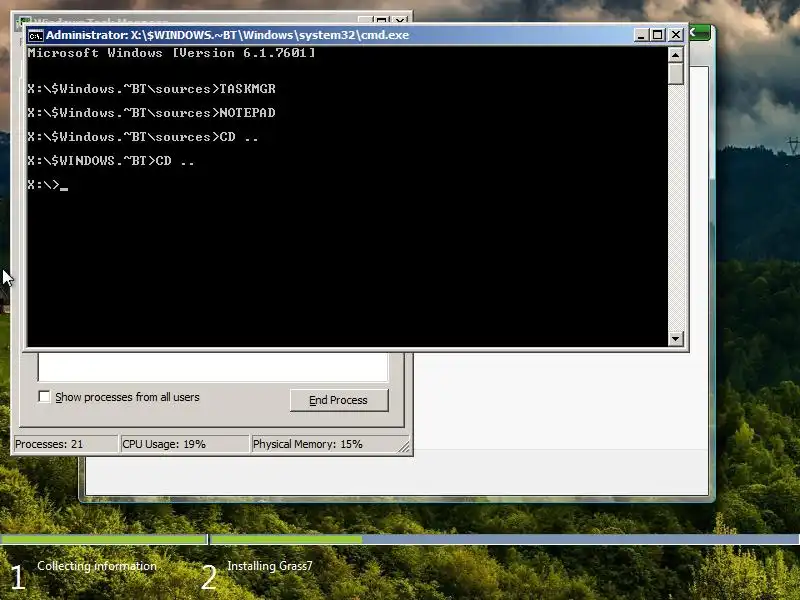Maximize the cmd.exe window

coord(658,35)
